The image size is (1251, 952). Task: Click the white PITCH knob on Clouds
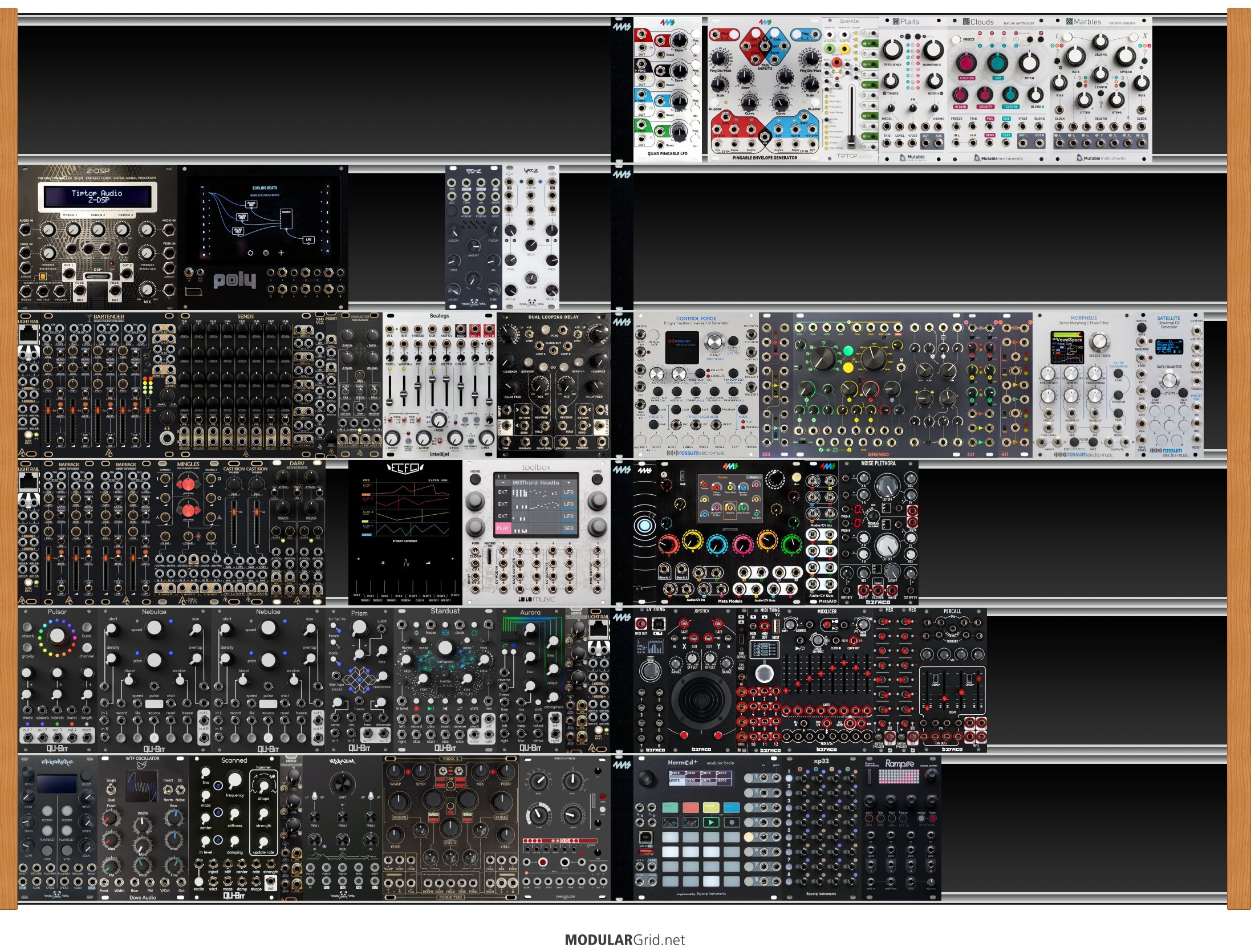coord(1029,63)
